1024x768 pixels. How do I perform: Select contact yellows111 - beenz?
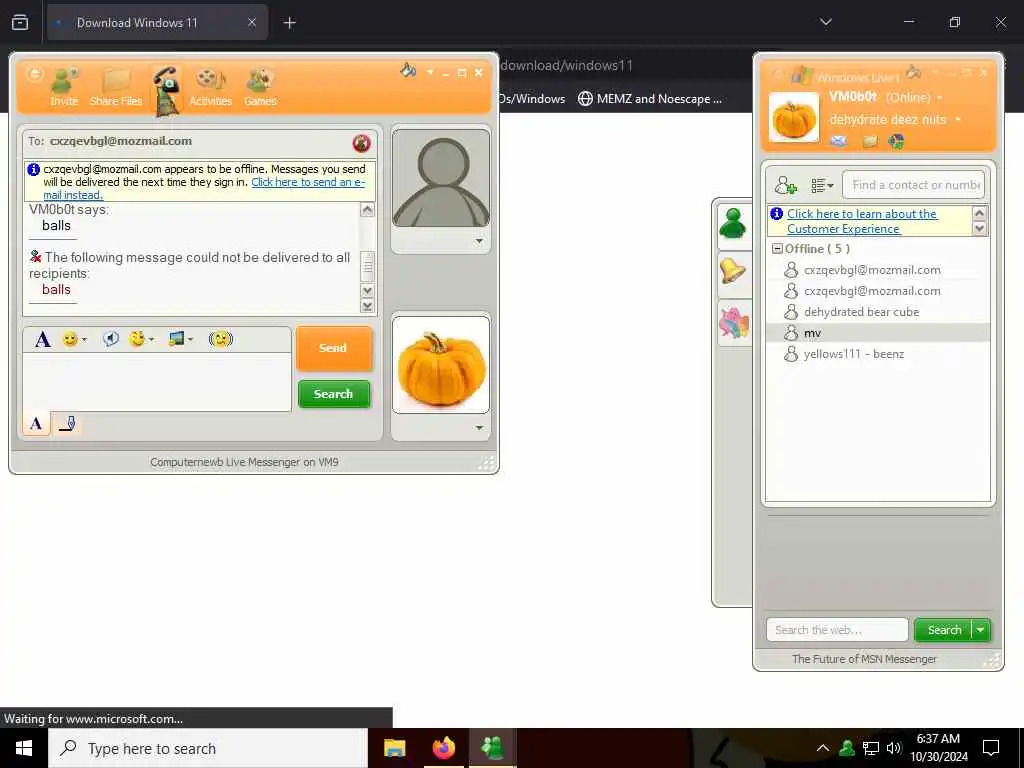[x=854, y=354]
